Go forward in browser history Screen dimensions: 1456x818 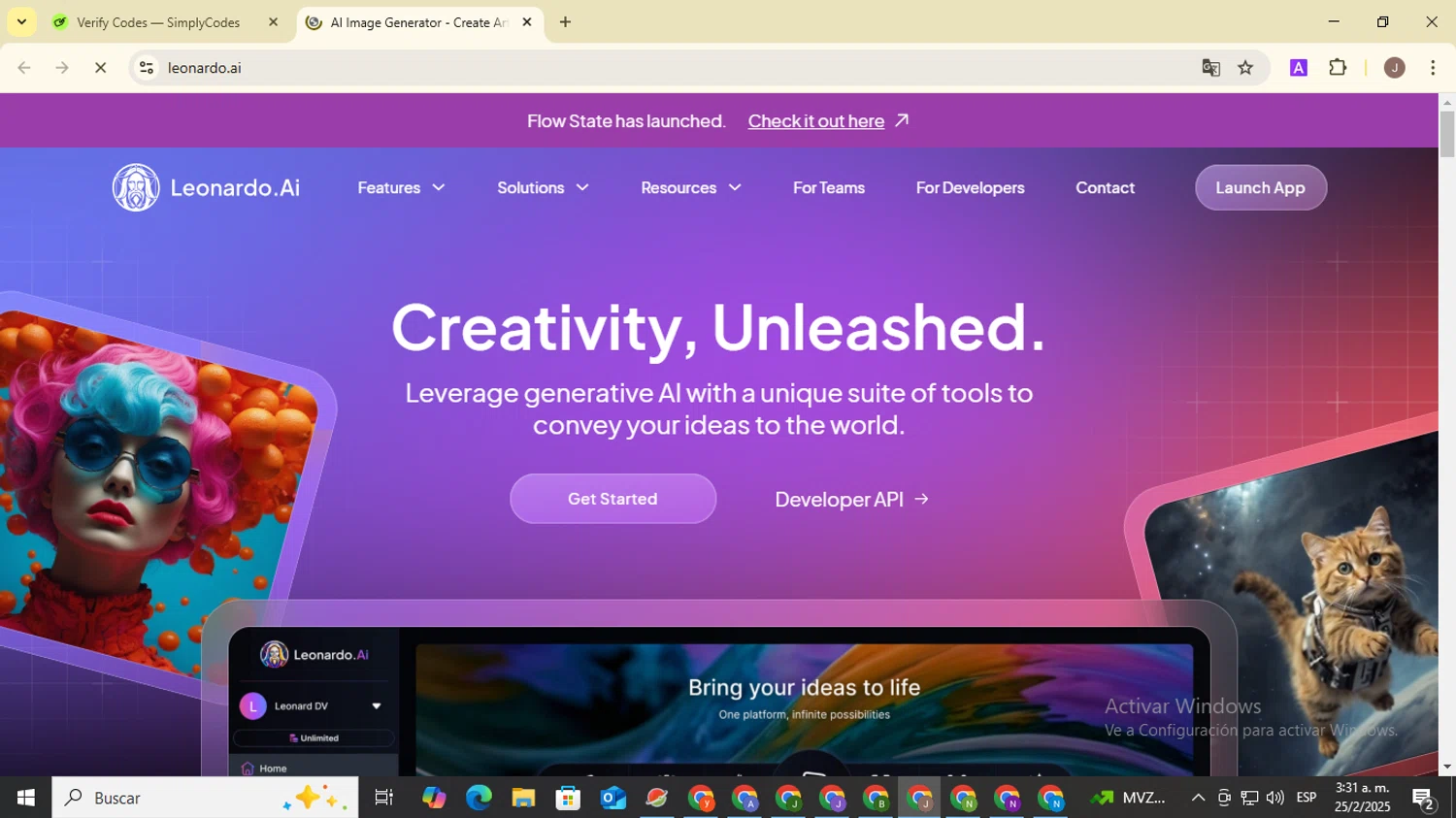point(62,68)
